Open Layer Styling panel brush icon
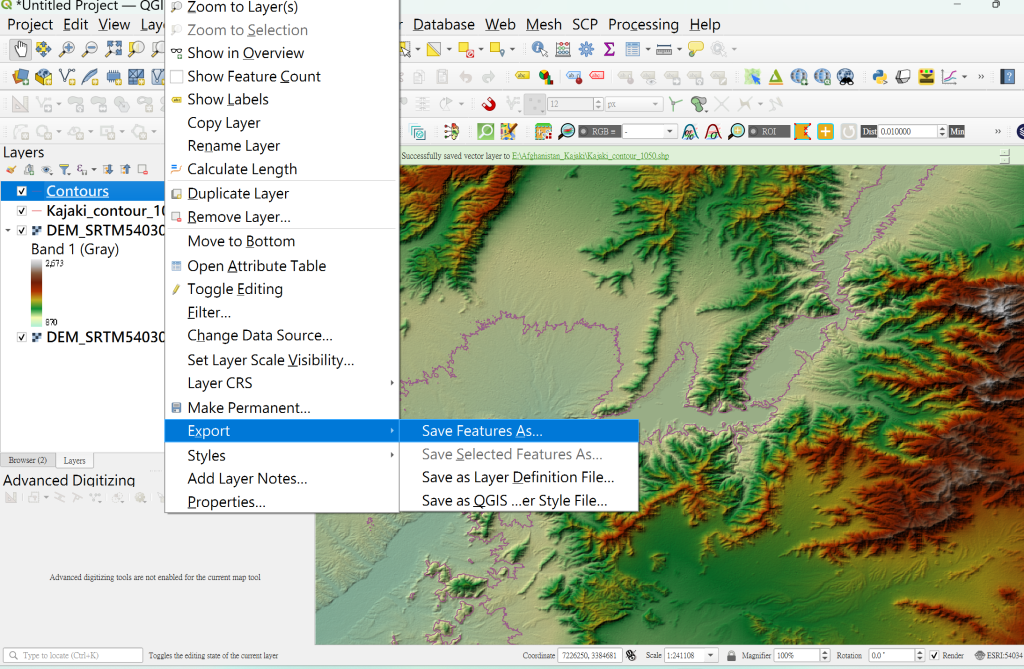This screenshot has width=1024, height=669. pyautogui.click(x=11, y=170)
